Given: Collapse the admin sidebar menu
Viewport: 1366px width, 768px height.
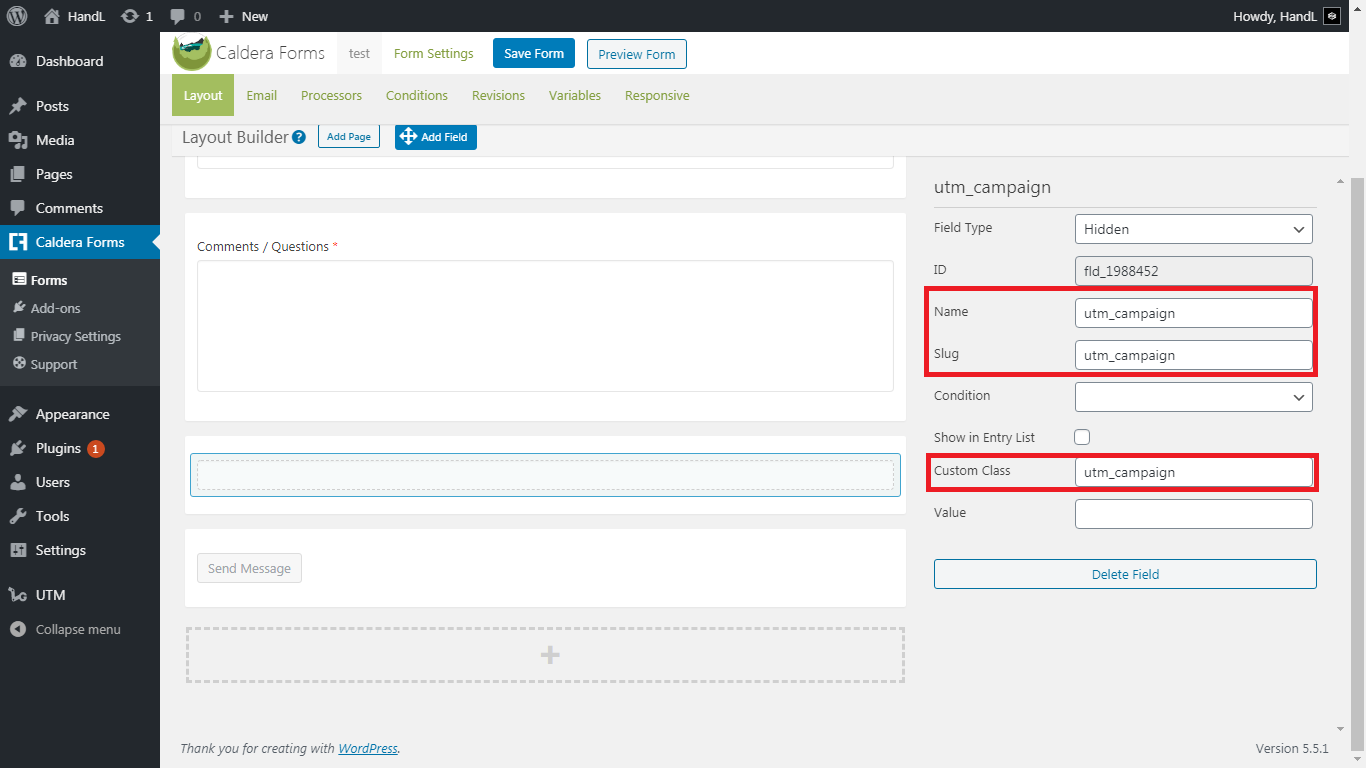Looking at the screenshot, I should [77, 630].
